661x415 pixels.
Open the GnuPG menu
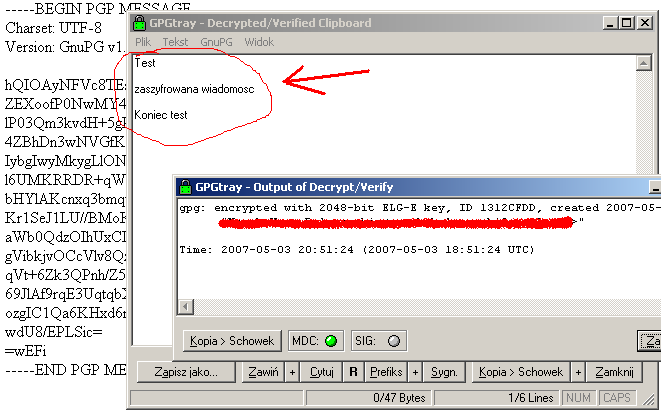216,42
